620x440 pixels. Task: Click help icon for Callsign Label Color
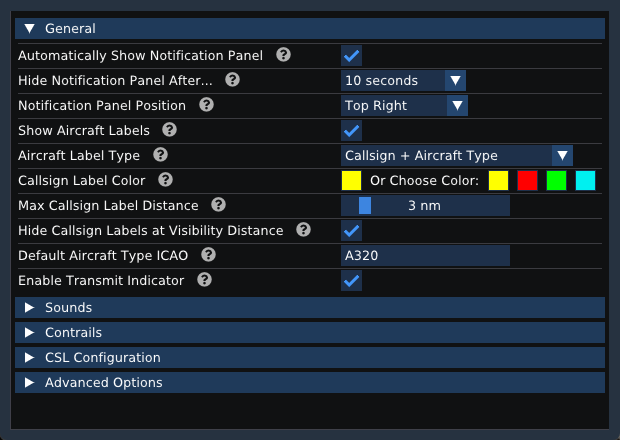165,179
